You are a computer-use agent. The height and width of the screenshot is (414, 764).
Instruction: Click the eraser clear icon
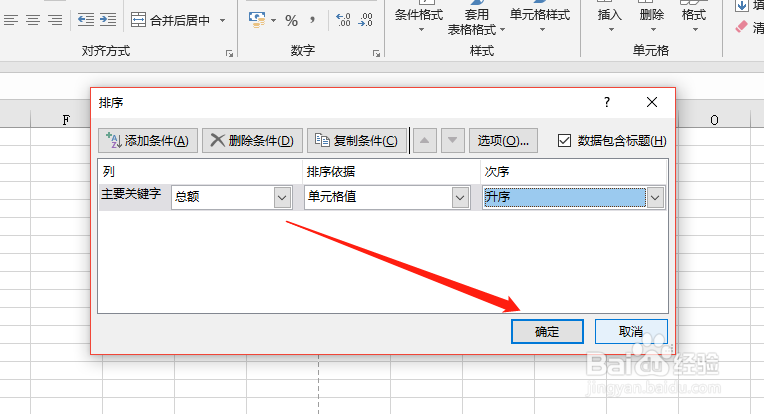point(741,26)
